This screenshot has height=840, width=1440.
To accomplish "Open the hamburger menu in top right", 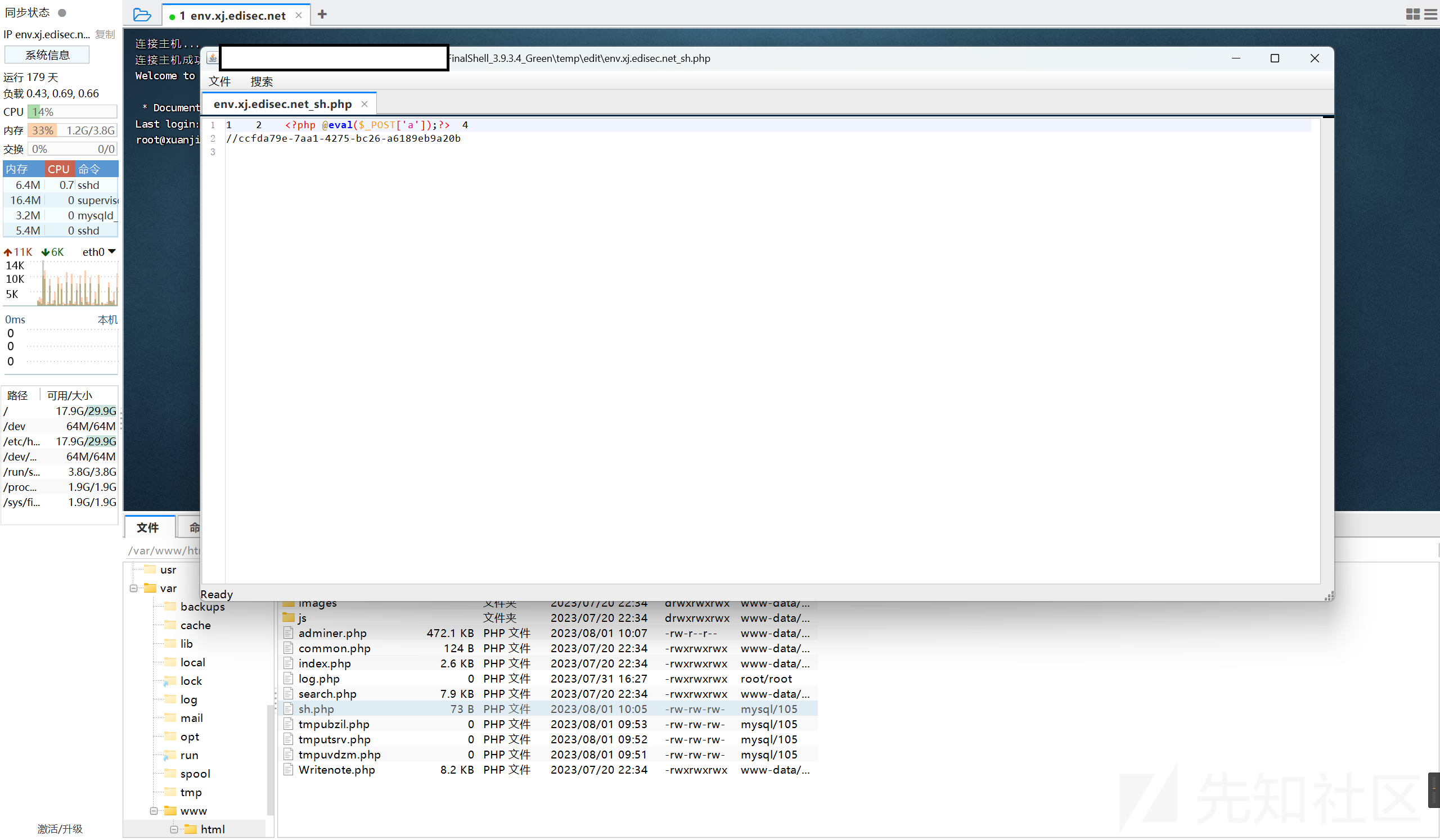I will click(x=1431, y=14).
